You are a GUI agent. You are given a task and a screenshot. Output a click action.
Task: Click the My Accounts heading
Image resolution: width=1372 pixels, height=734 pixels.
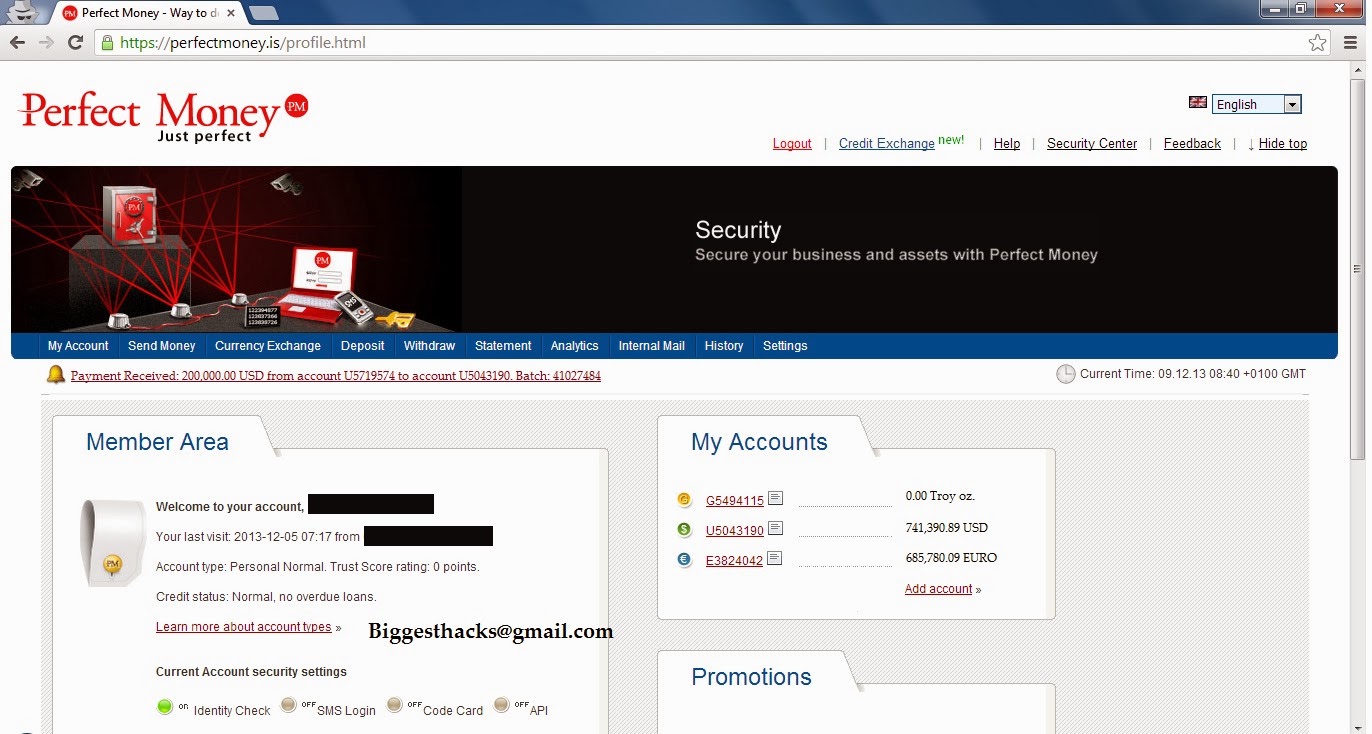pyautogui.click(x=759, y=442)
